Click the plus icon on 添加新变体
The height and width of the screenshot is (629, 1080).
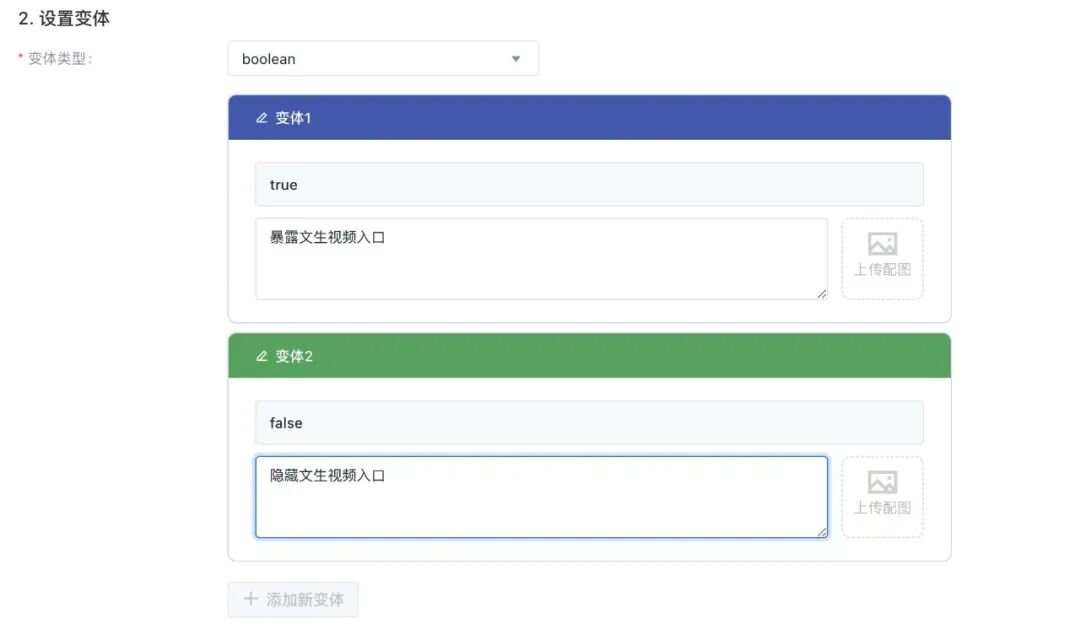251,599
